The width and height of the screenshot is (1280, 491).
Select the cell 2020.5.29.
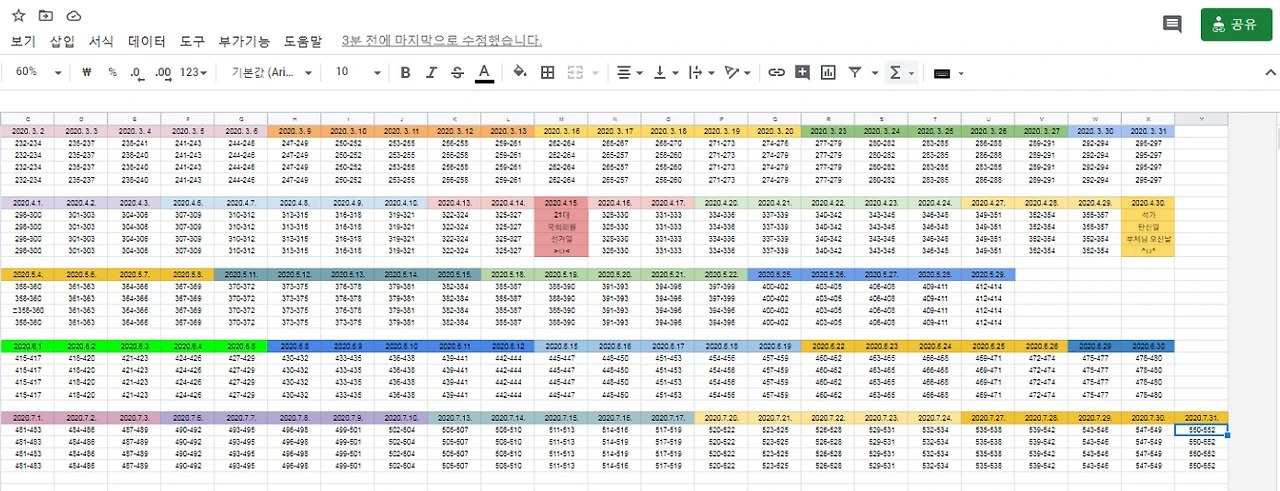pyautogui.click(x=988, y=274)
